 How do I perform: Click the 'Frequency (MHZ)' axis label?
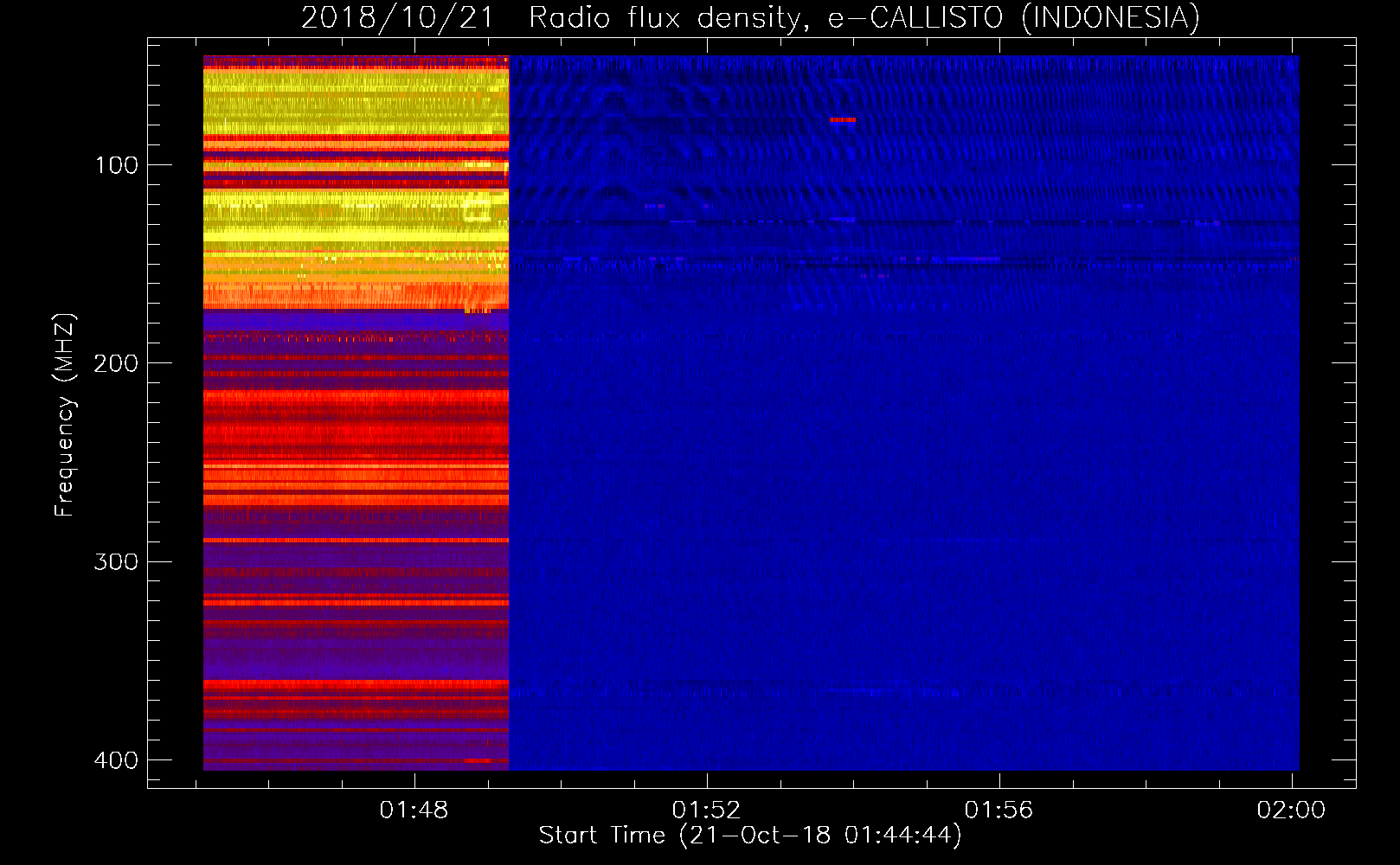pyautogui.click(x=65, y=415)
